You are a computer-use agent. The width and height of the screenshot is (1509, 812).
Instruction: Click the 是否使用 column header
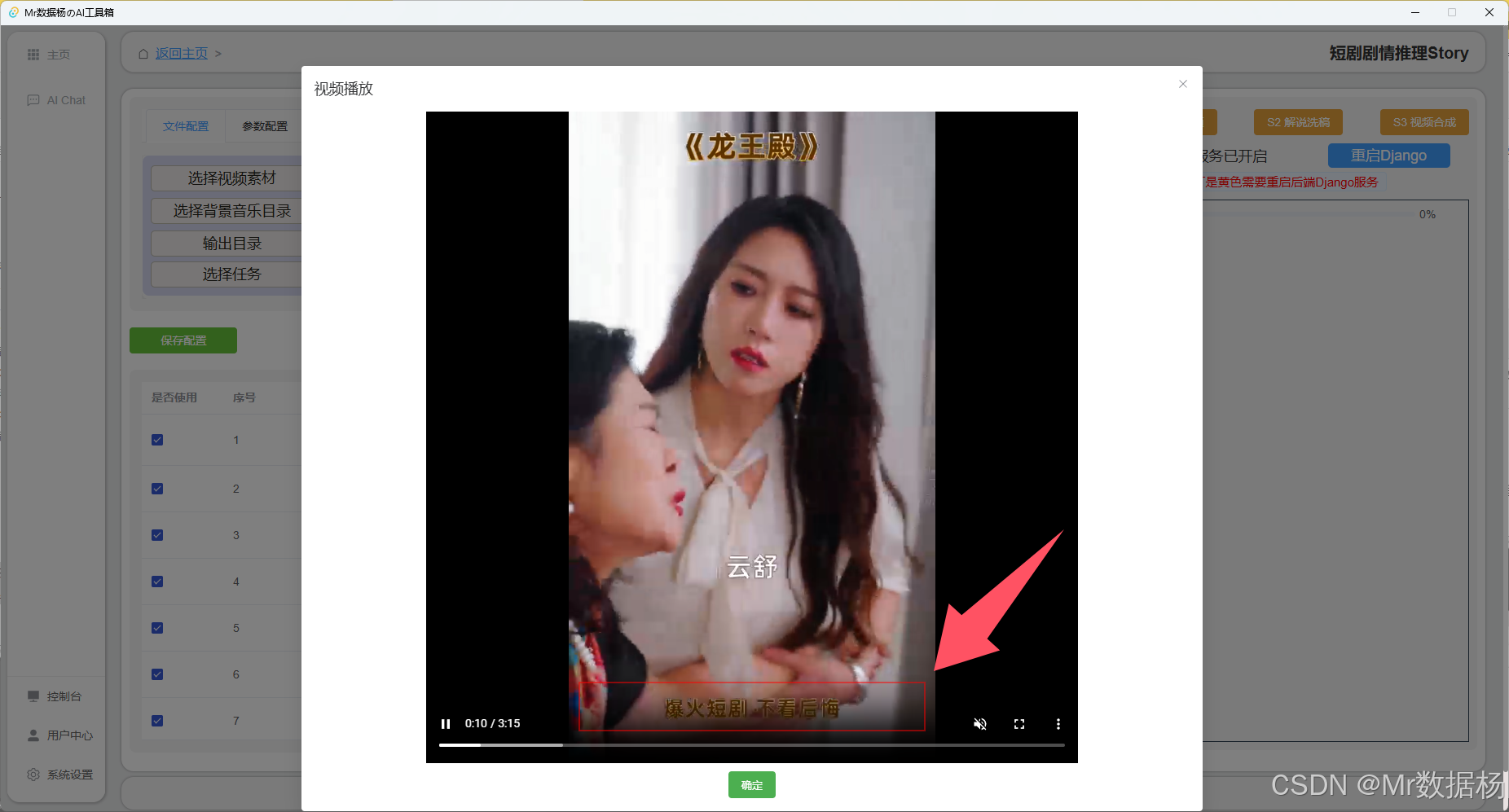tap(174, 397)
